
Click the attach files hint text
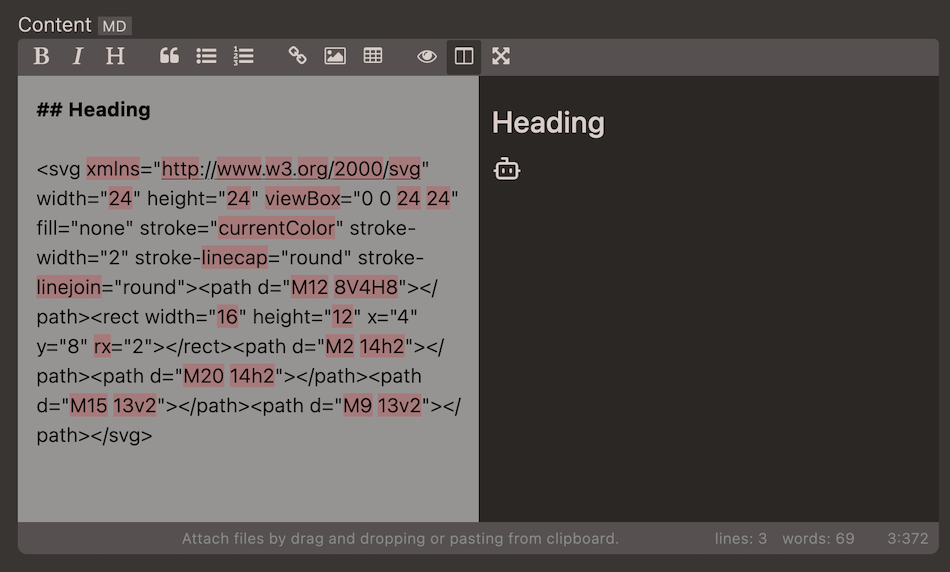[400, 539]
